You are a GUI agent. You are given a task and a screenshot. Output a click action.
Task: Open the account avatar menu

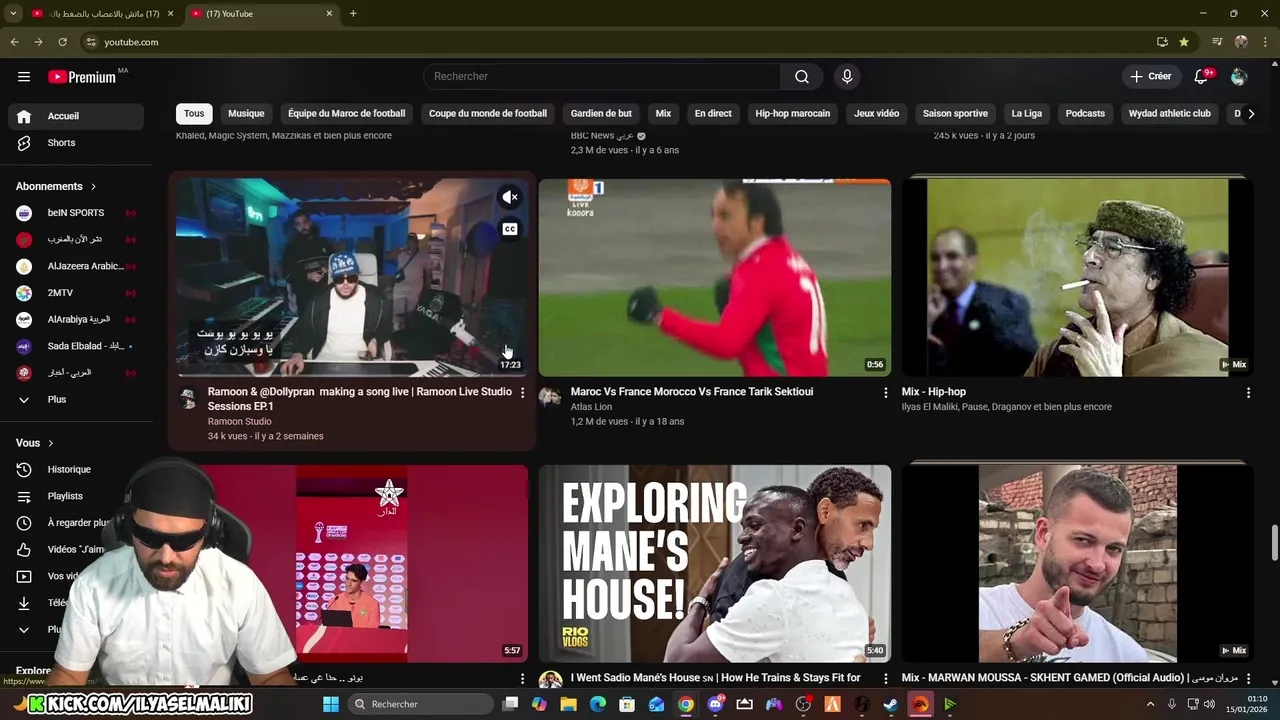click(1239, 77)
